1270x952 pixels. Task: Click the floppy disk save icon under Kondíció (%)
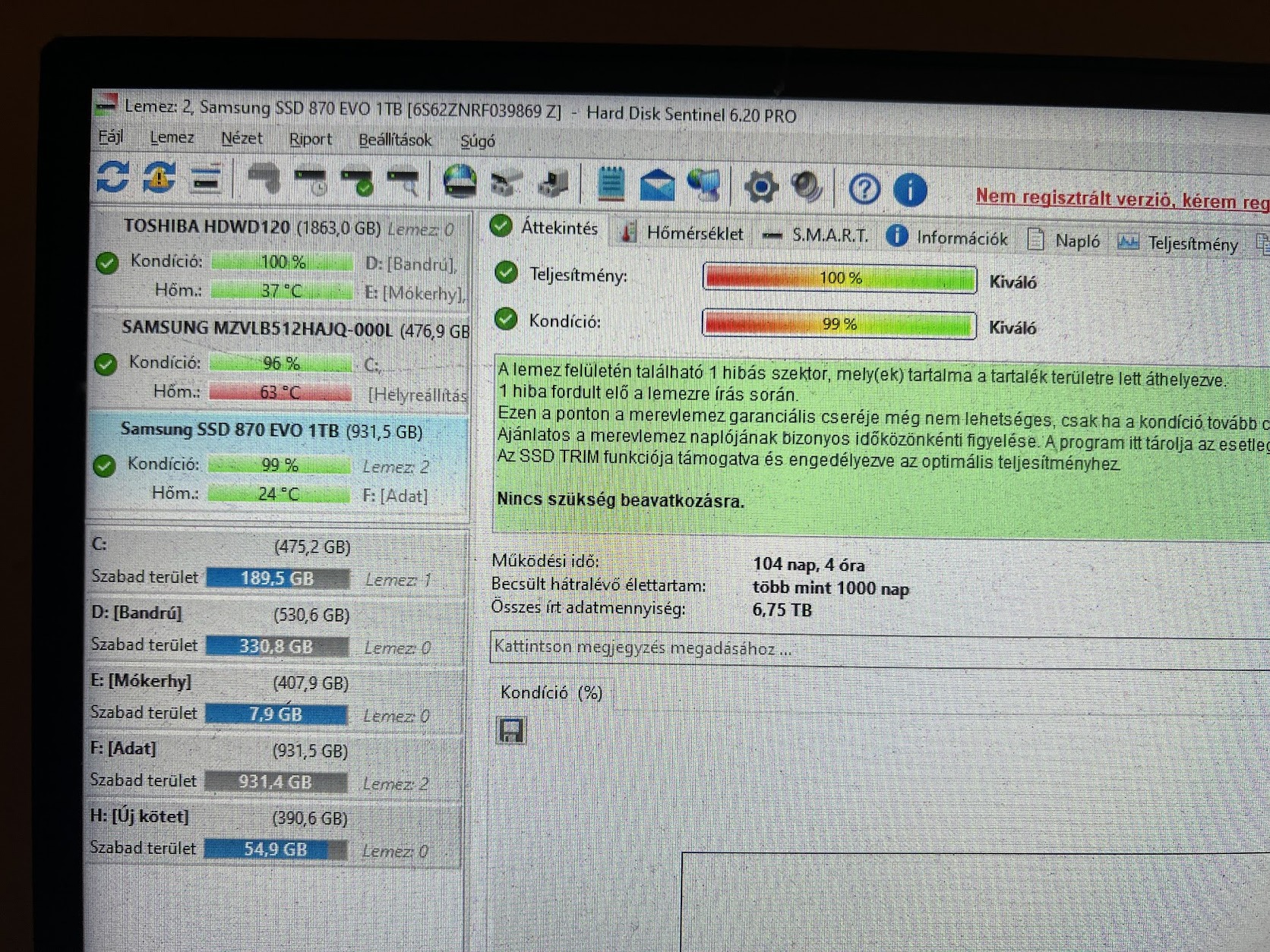pos(510,730)
